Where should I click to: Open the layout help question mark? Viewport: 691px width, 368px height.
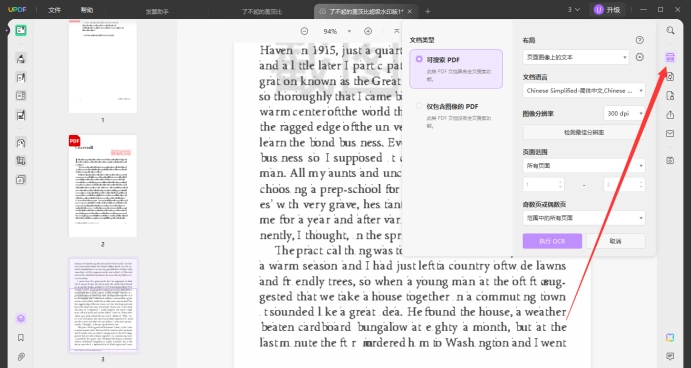(x=640, y=40)
